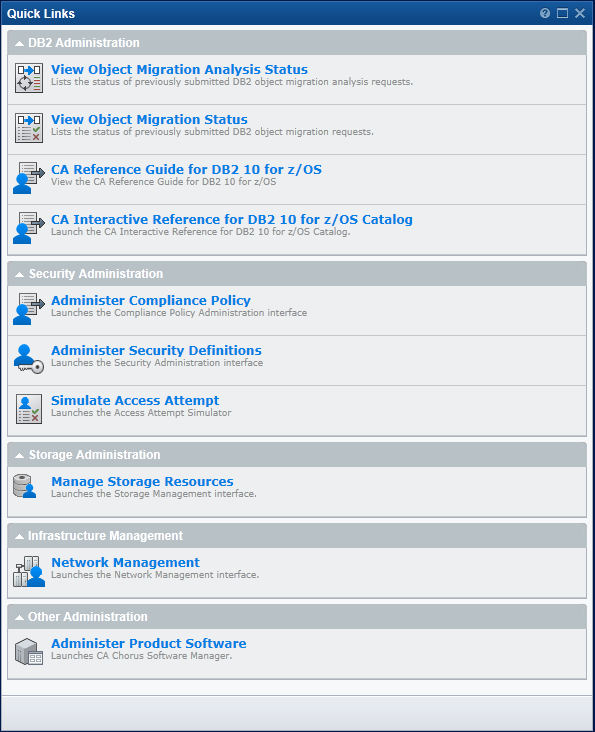Click the Network Management icon
The height and width of the screenshot is (732, 595).
(29, 571)
